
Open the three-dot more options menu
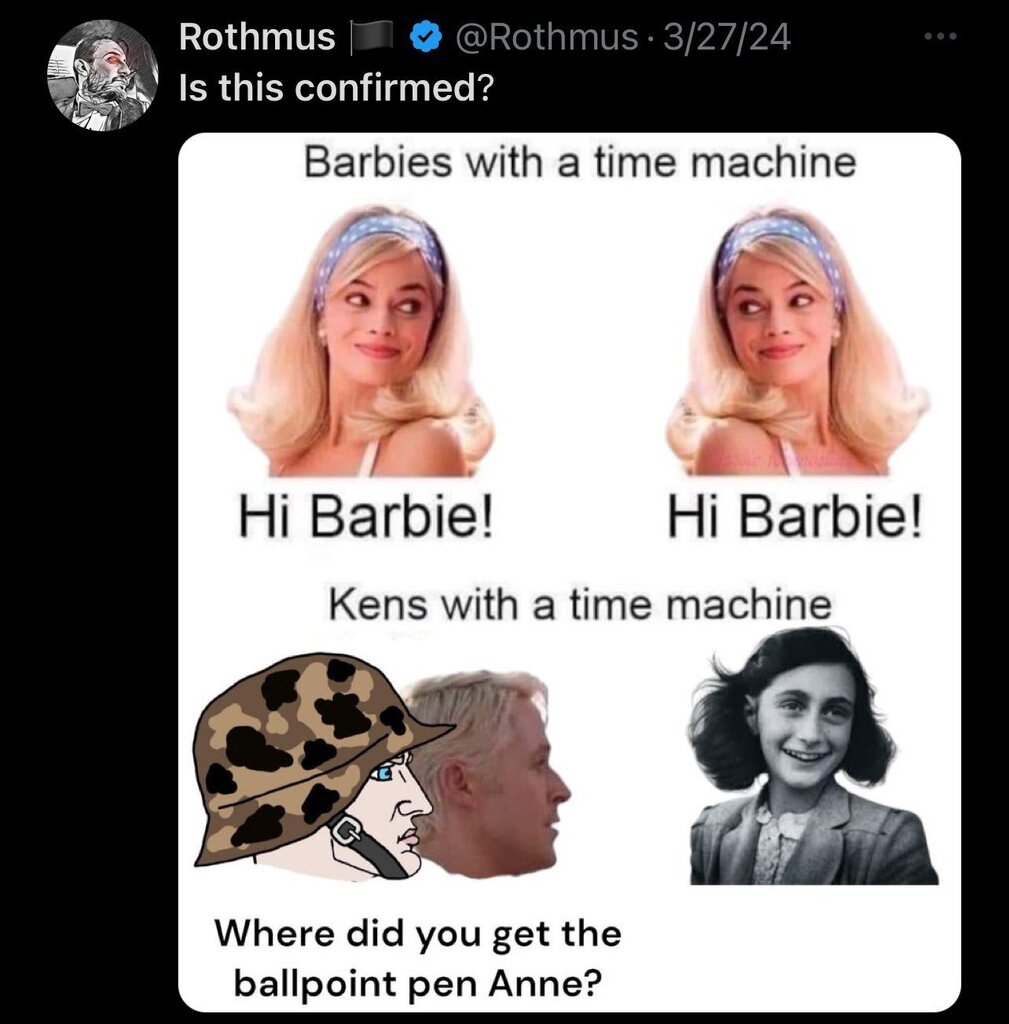tap(940, 38)
